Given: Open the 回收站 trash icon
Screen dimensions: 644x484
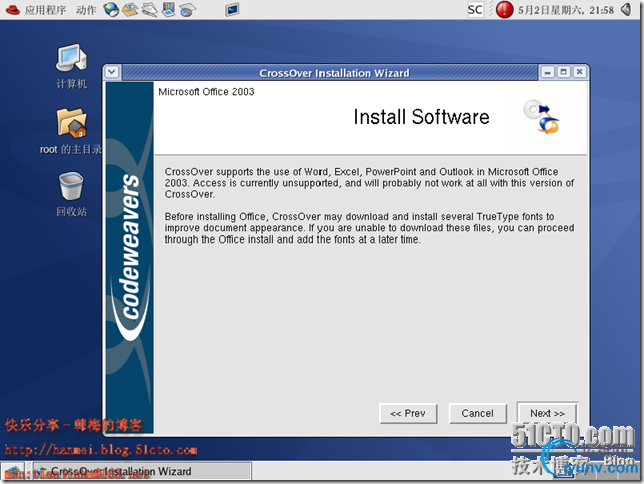Looking at the screenshot, I should (71, 194).
